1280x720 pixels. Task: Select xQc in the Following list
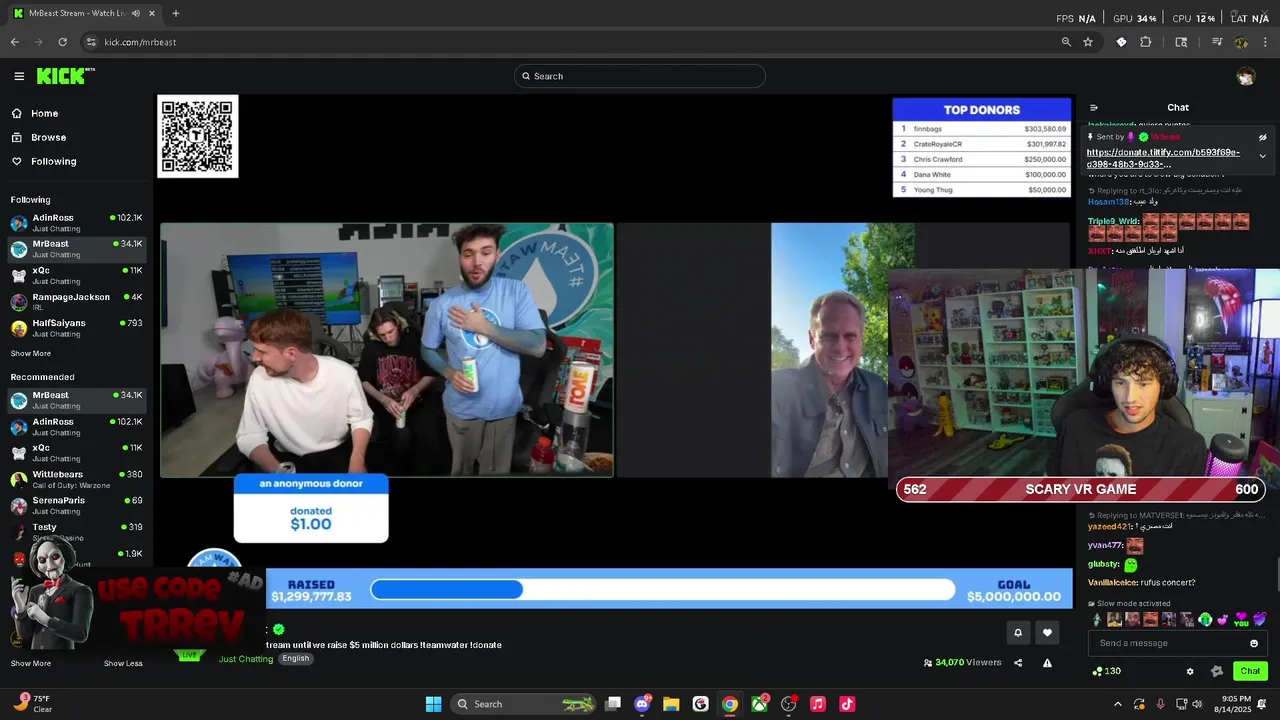click(76, 275)
